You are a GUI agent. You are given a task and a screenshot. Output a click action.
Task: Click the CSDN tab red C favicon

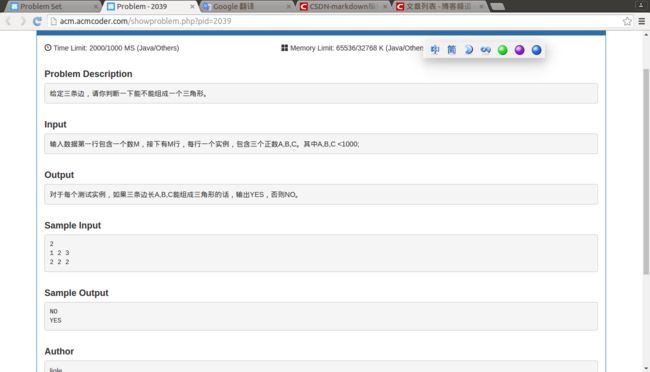[304, 7]
